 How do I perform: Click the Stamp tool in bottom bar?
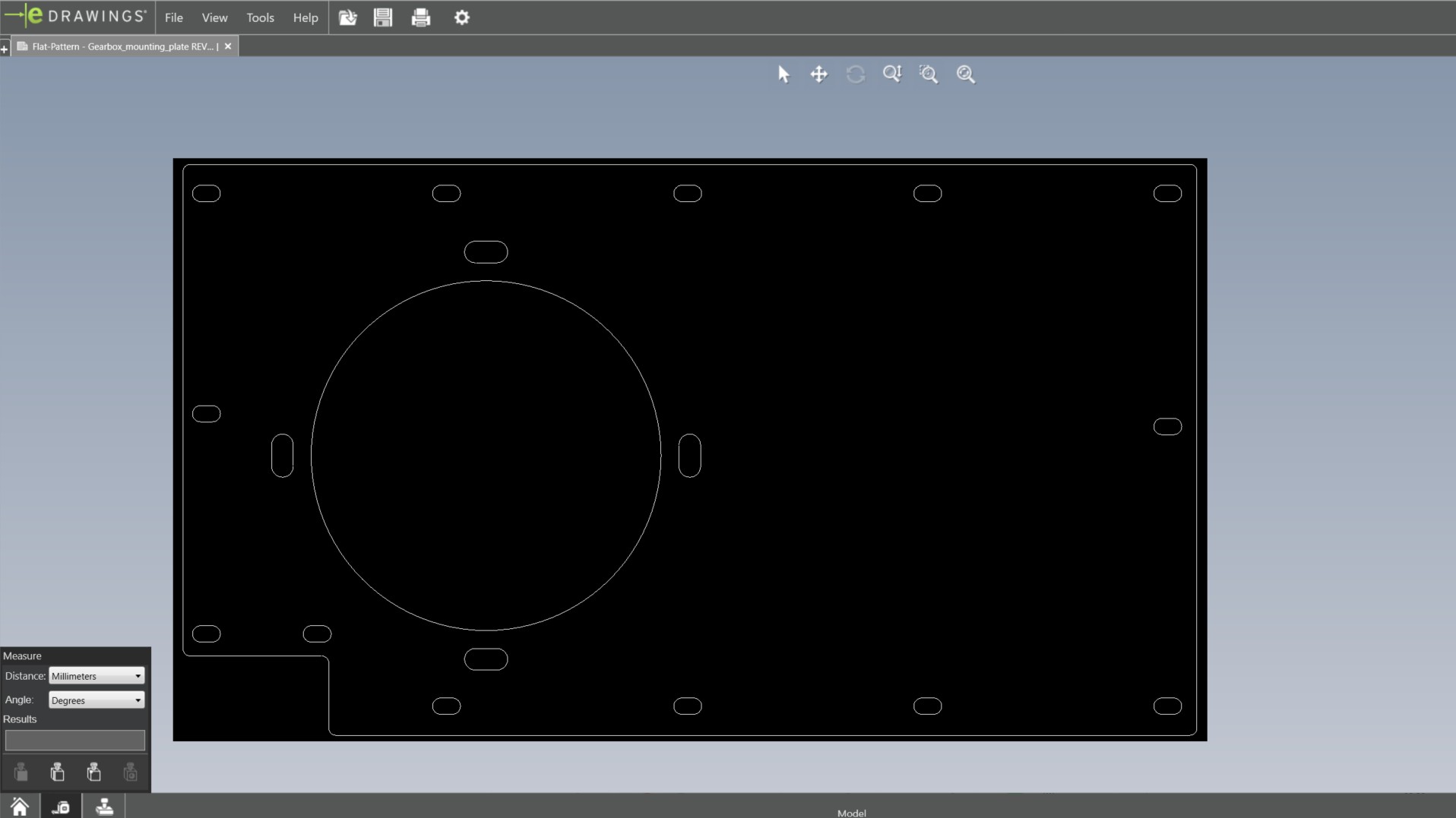104,806
